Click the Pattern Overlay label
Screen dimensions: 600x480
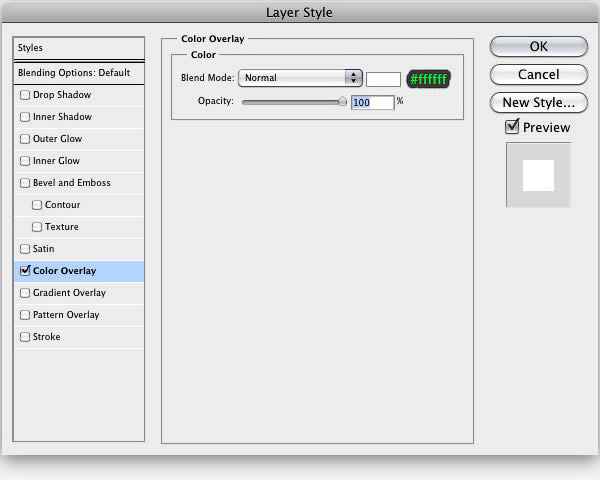[x=66, y=315]
